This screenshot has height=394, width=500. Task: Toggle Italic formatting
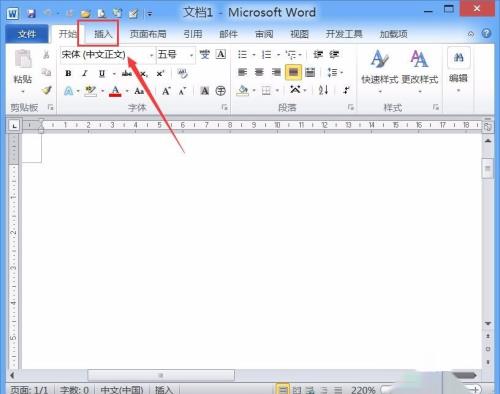point(85,73)
